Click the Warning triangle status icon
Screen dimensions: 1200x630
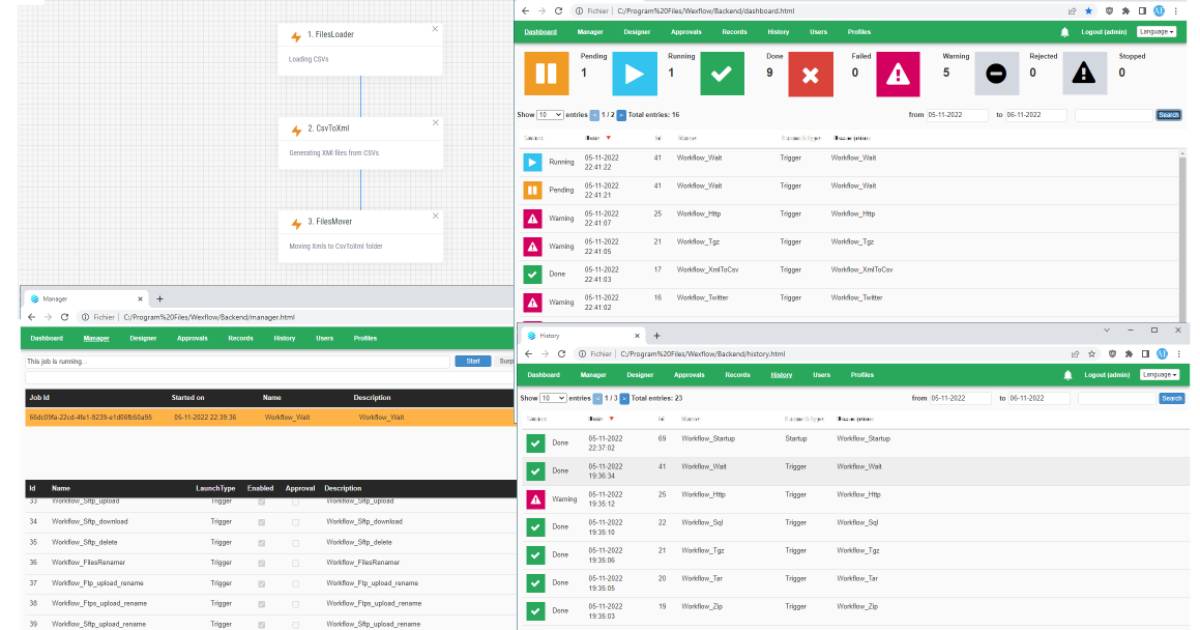898,72
